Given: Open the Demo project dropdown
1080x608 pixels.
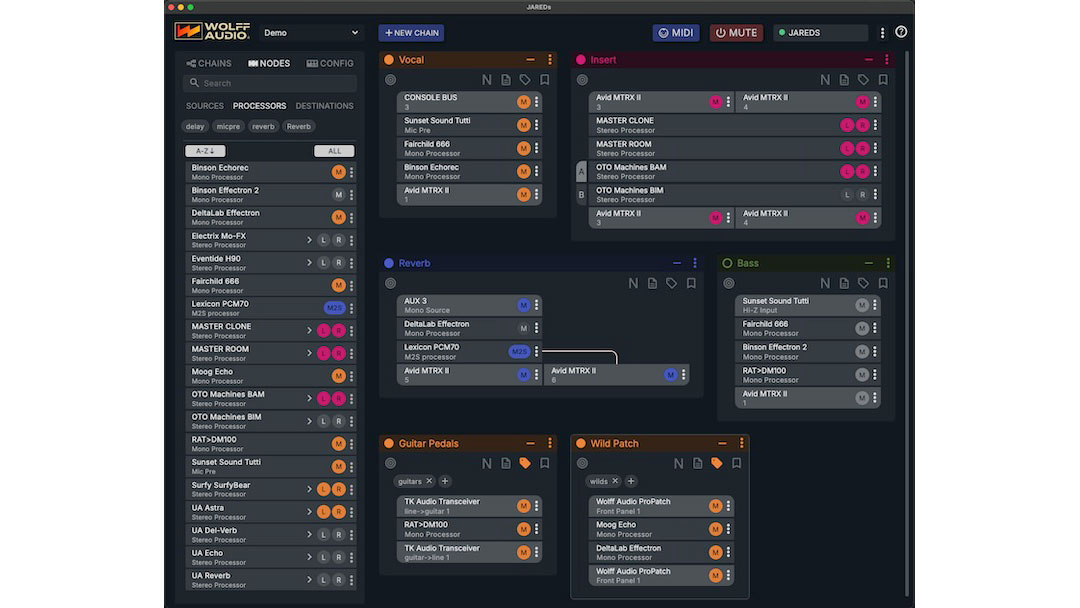Looking at the screenshot, I should [311, 32].
